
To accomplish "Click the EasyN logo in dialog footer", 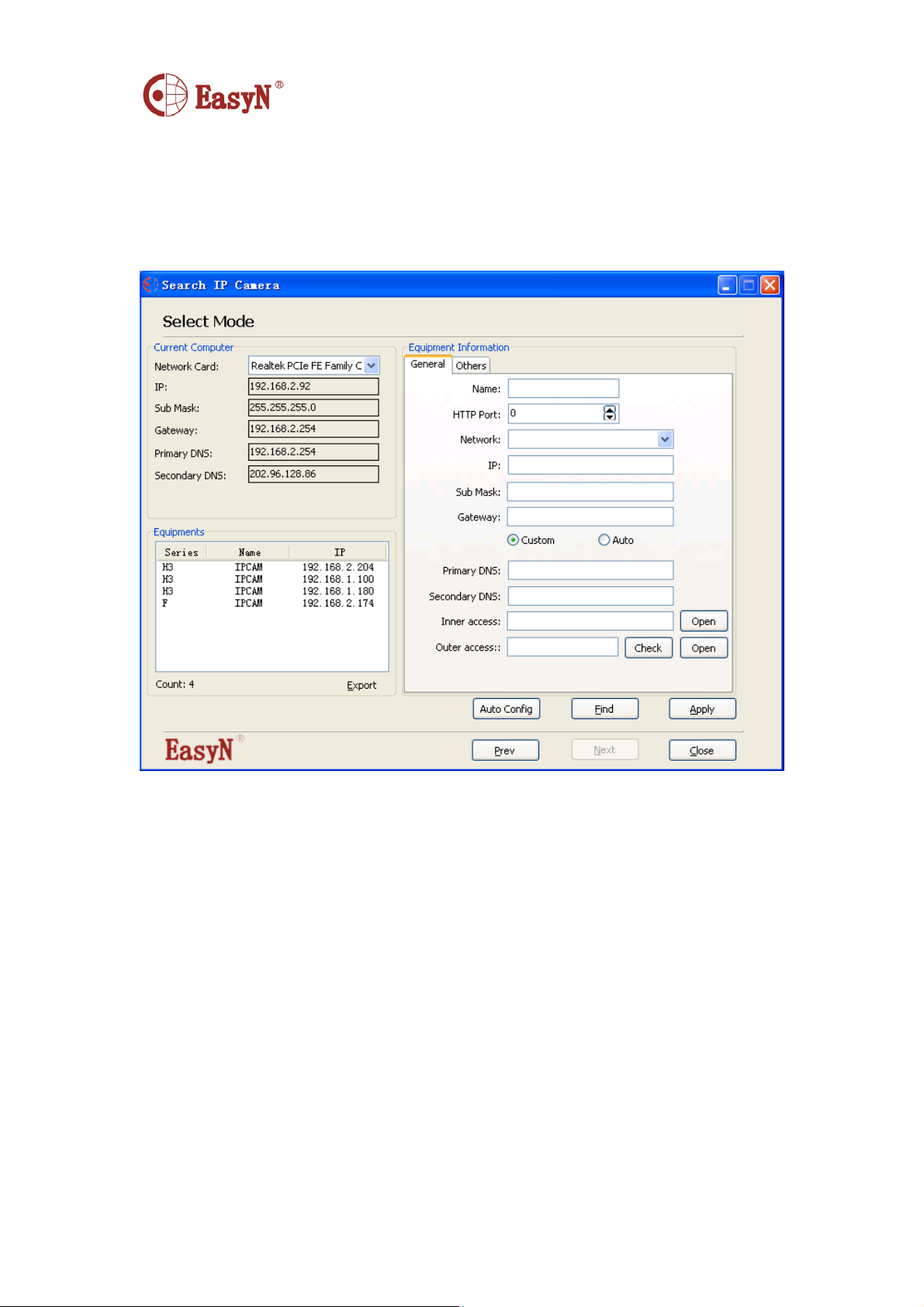I will [202, 749].
